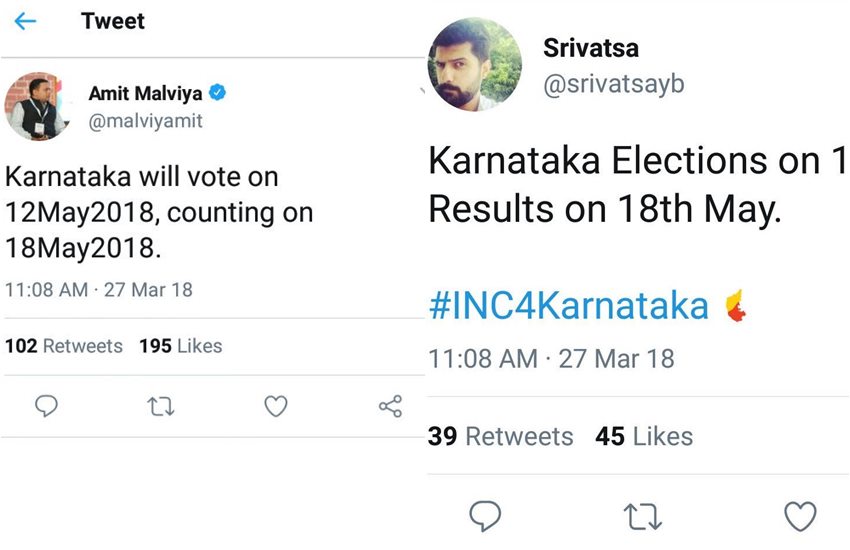The image size is (850, 550).
Task: View the 102 Retweets list
Action: point(64,346)
